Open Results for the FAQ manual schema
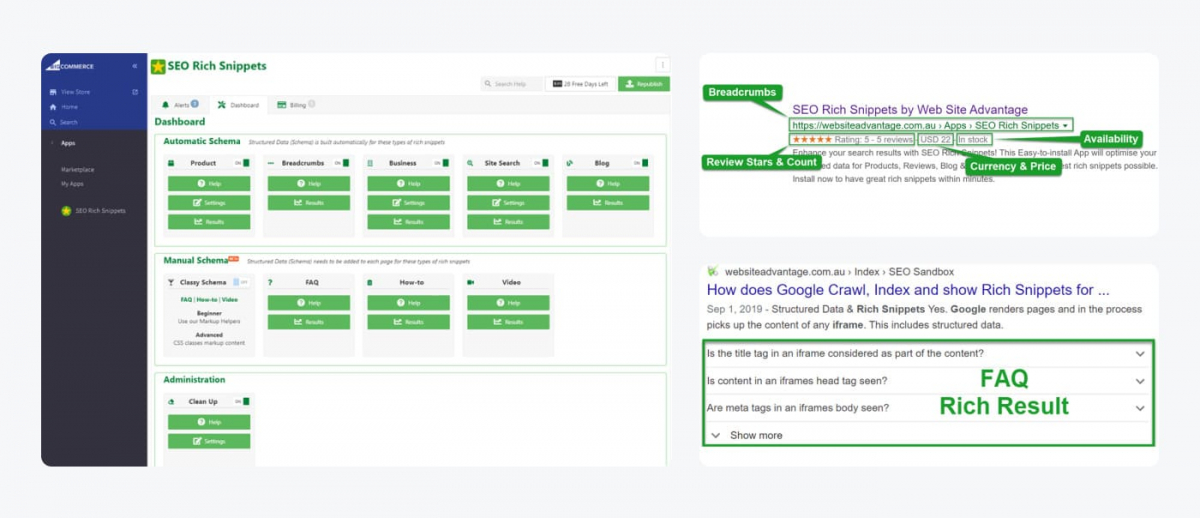 [x=309, y=322]
